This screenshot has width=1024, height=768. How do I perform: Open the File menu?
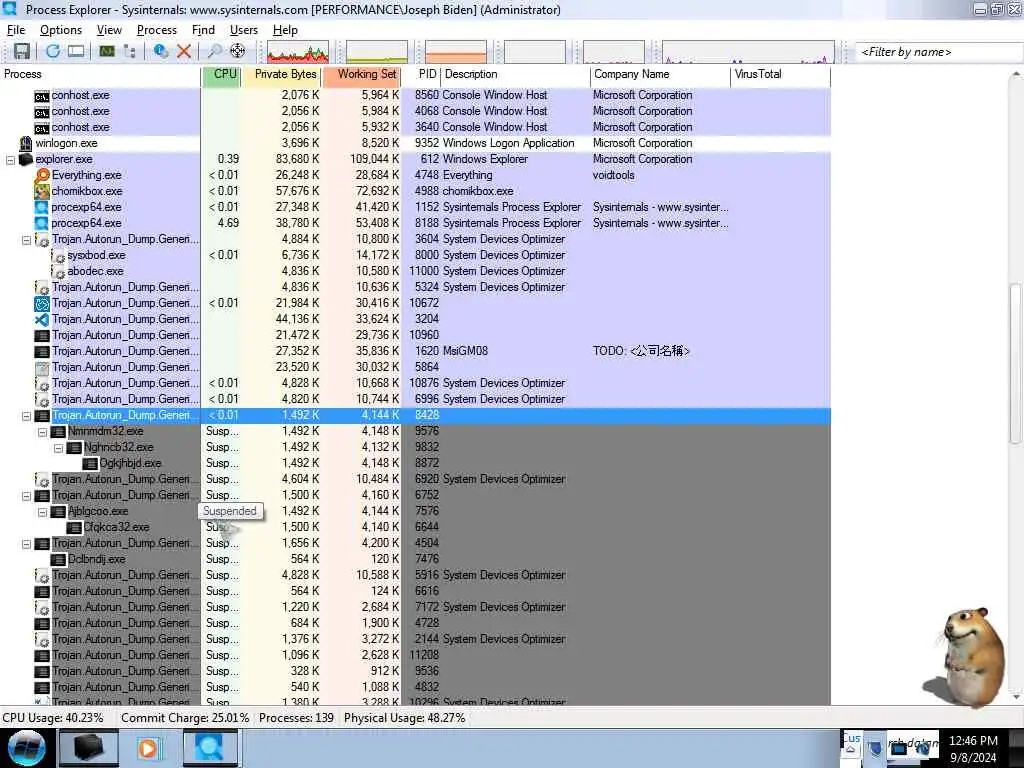[x=16, y=30]
